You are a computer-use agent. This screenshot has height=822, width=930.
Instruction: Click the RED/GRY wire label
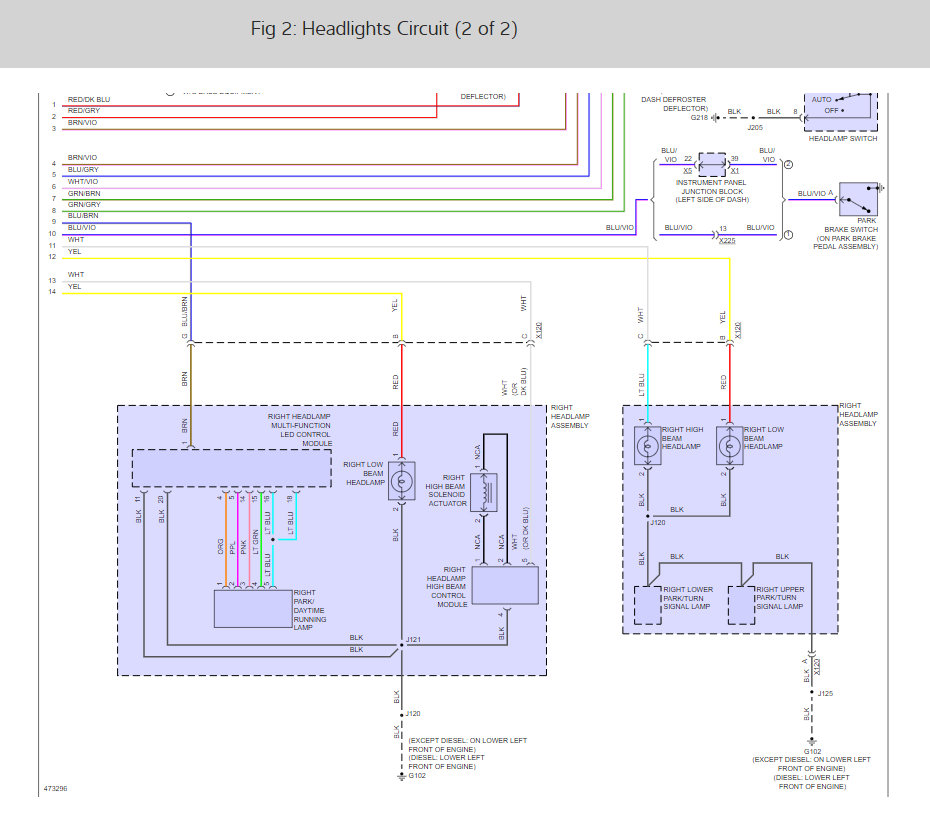[x=84, y=111]
